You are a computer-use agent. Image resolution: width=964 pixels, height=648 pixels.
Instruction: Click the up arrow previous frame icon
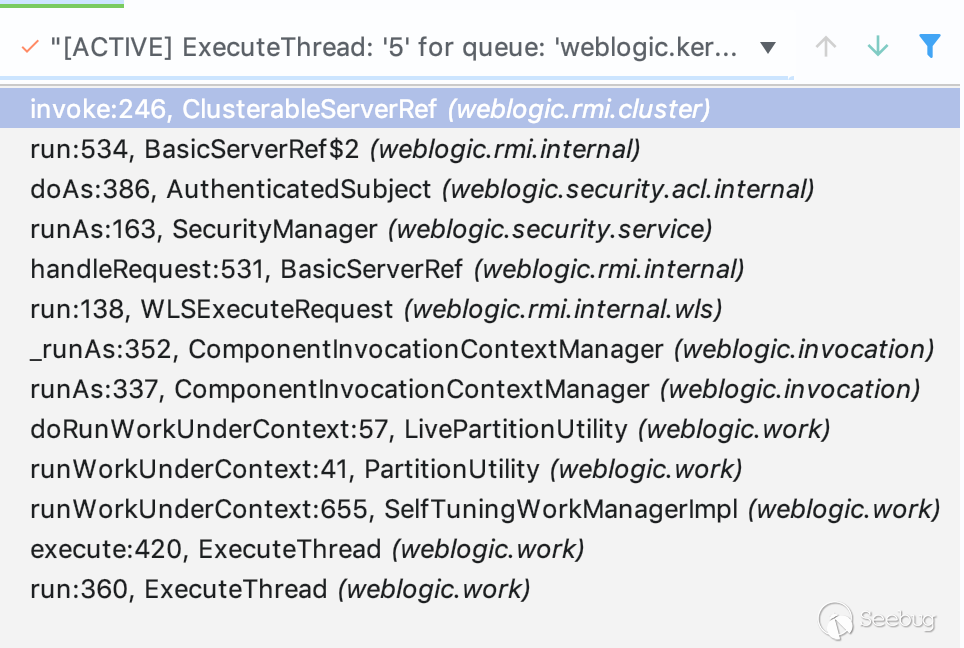(x=825, y=47)
